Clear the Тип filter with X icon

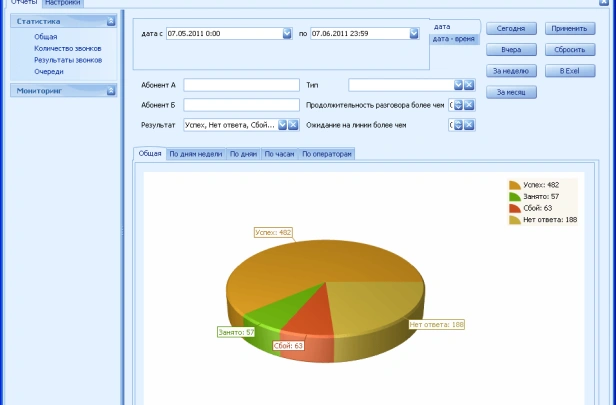tap(469, 85)
